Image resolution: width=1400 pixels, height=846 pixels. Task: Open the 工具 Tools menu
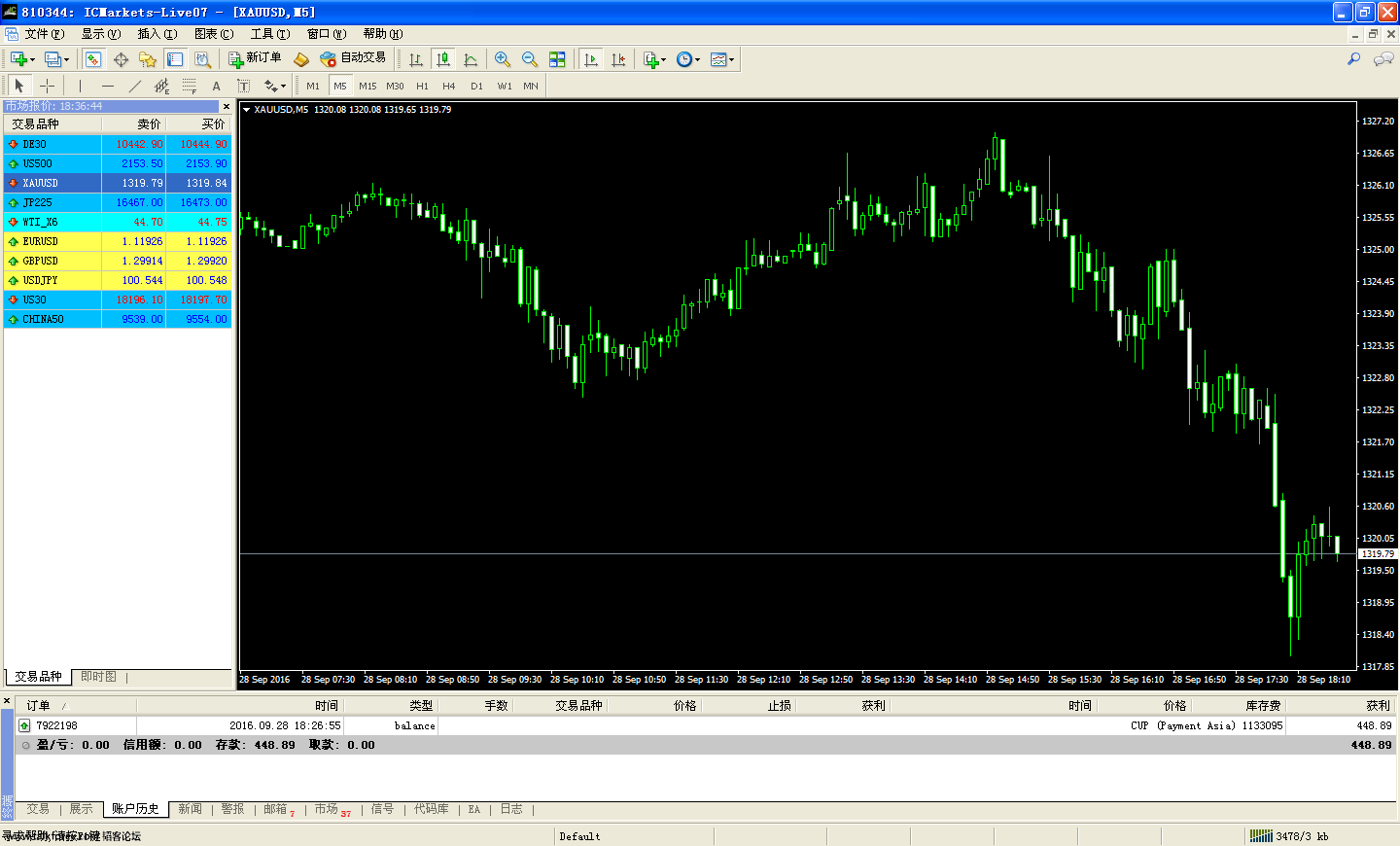click(269, 34)
